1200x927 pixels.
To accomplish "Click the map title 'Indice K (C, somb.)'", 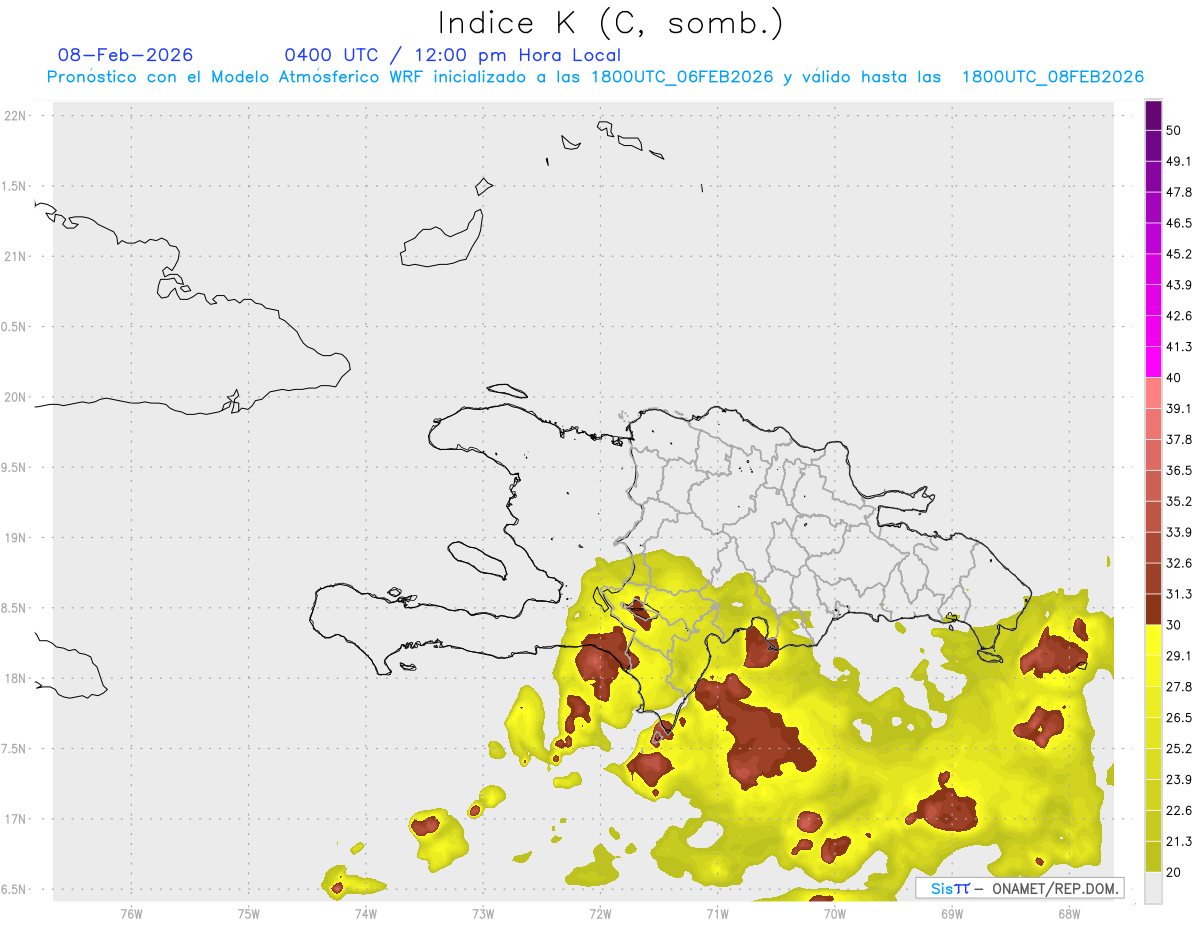I will (x=610, y=23).
